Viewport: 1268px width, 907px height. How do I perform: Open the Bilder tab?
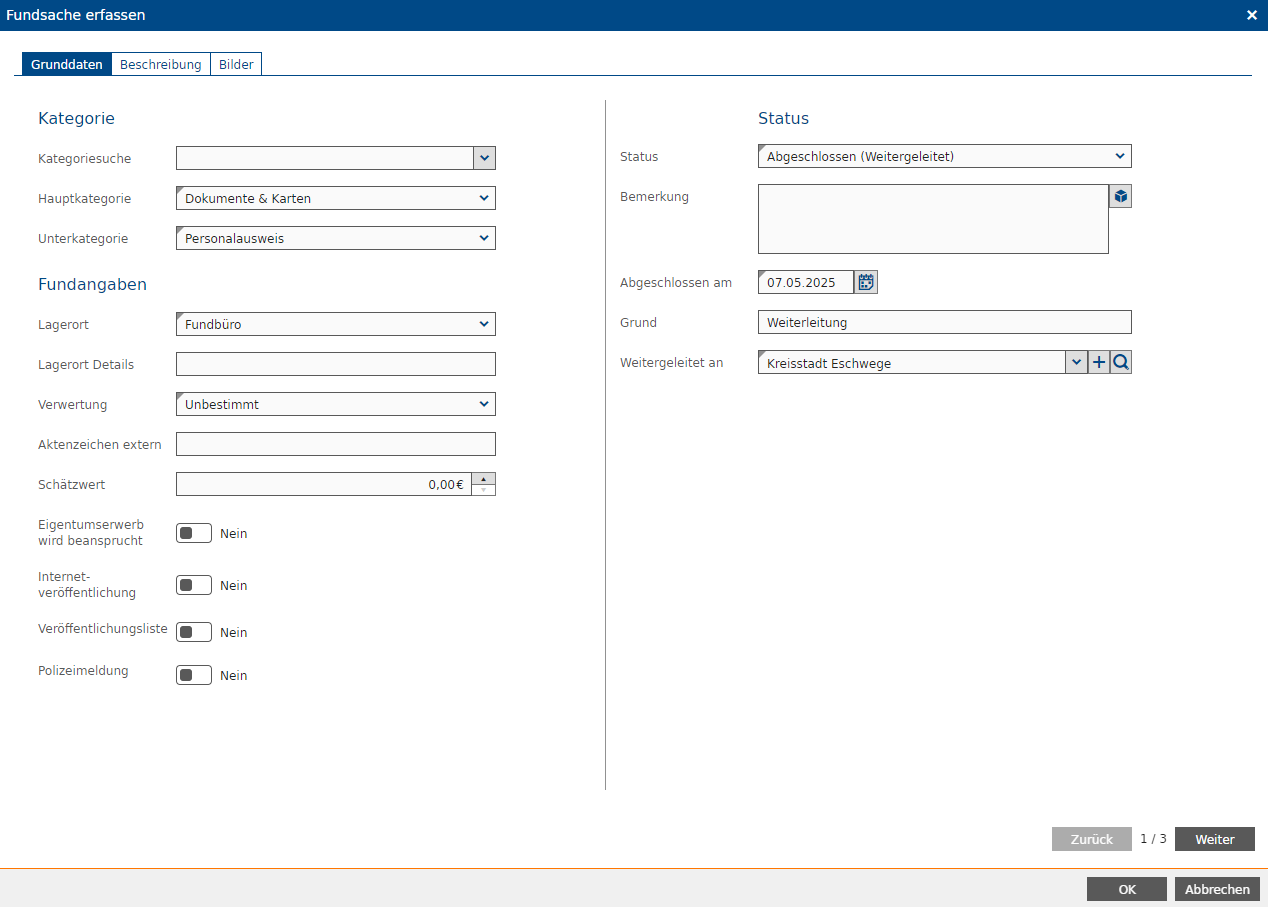236,64
